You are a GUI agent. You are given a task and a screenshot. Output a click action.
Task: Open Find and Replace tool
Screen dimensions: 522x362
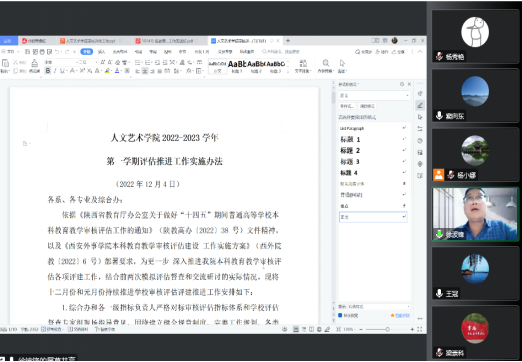326,65
